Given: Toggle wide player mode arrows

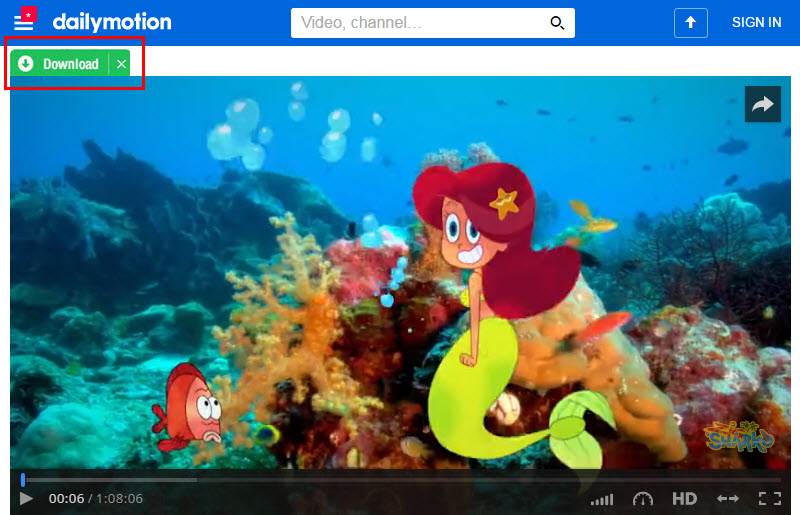Looking at the screenshot, I should pos(728,499).
